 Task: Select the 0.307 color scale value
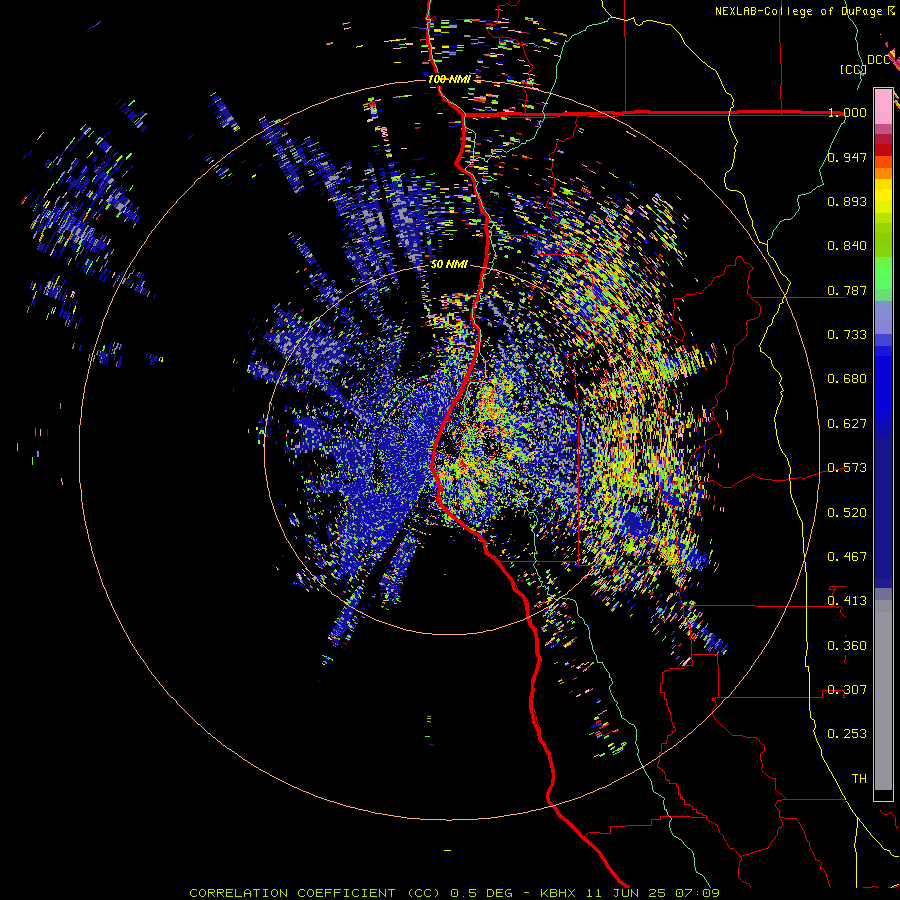[847, 690]
